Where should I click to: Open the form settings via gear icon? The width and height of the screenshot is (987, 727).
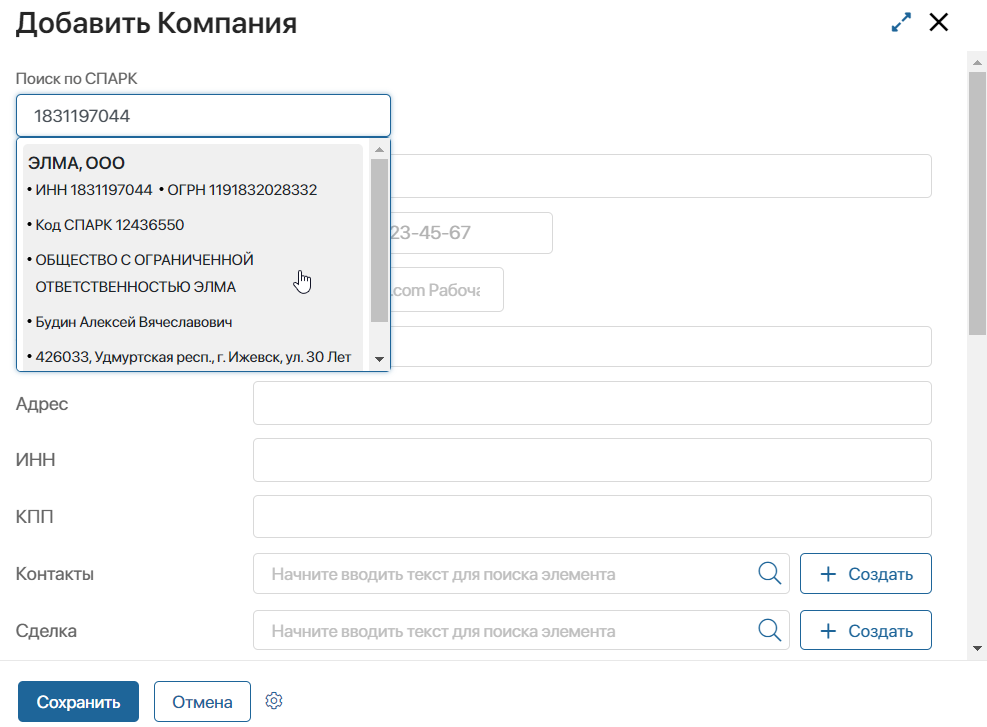tap(273, 700)
